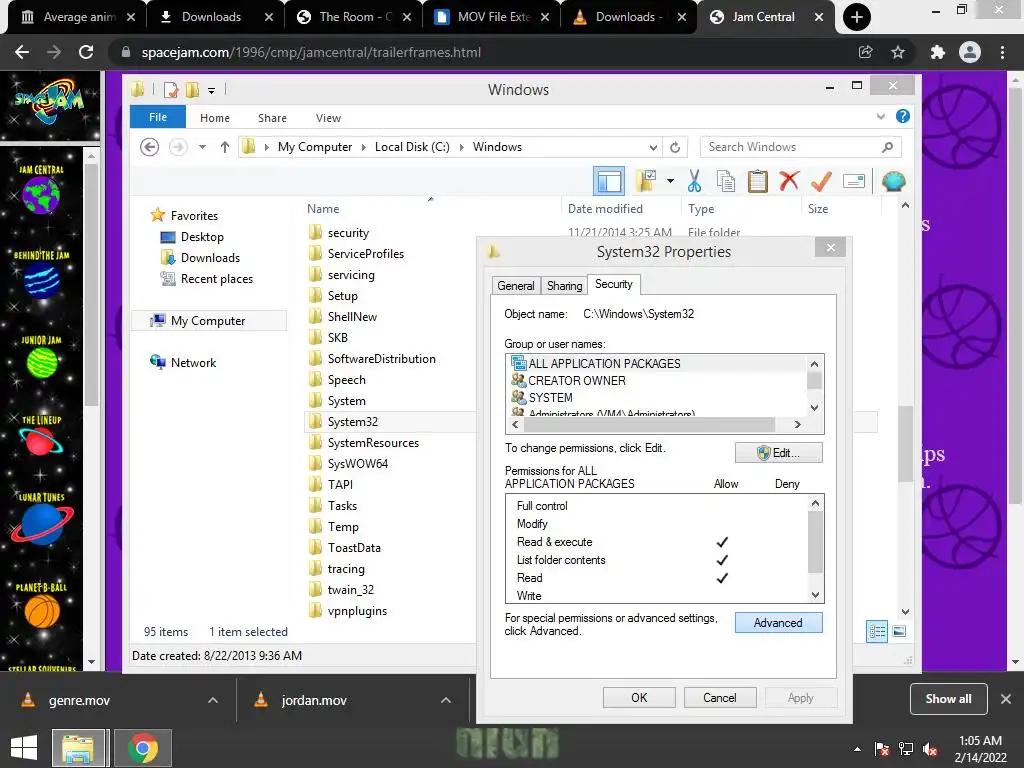Click the orange checkmark toolbar icon

click(821, 181)
